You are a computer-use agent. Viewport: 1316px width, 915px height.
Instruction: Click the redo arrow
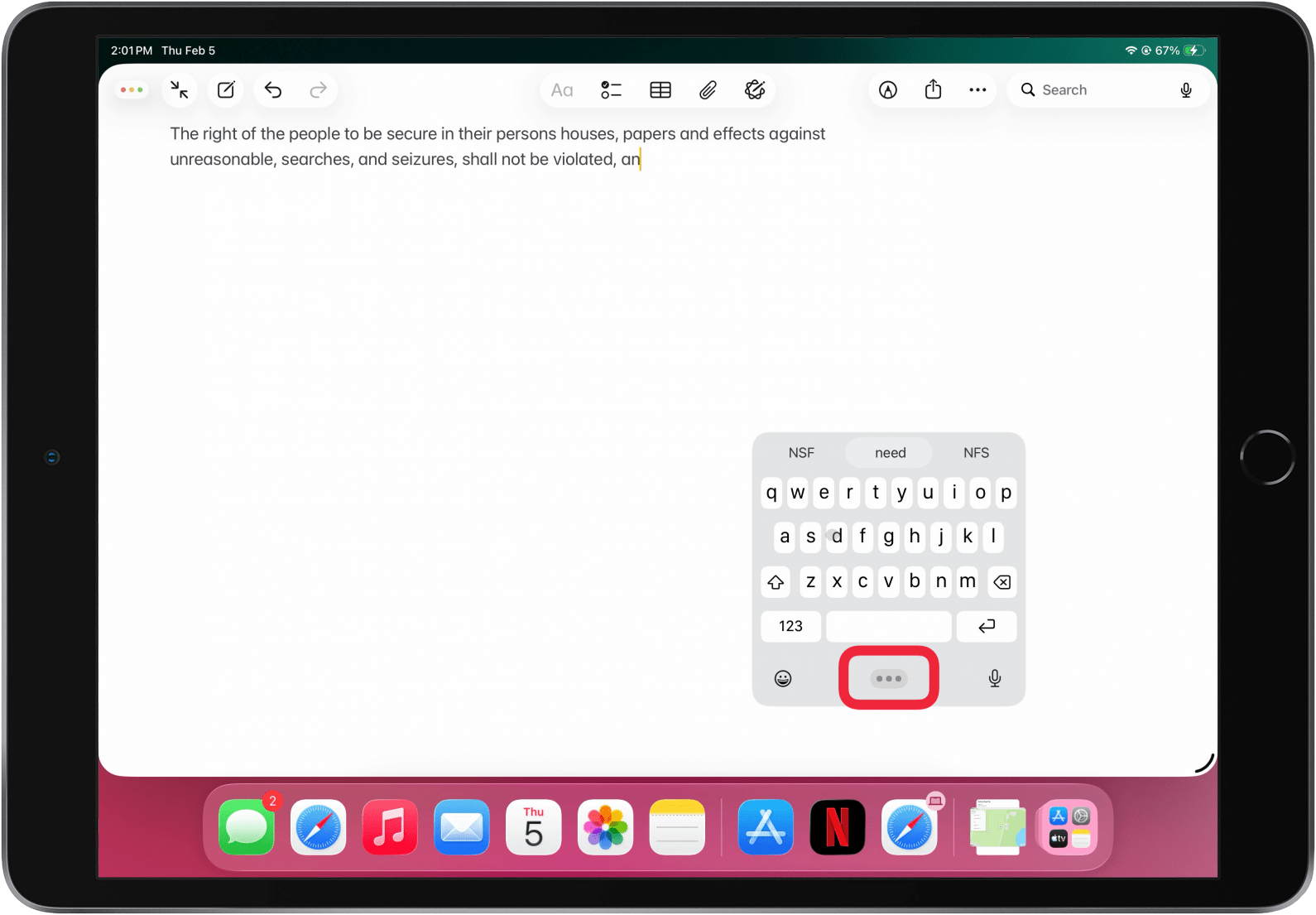tap(318, 89)
